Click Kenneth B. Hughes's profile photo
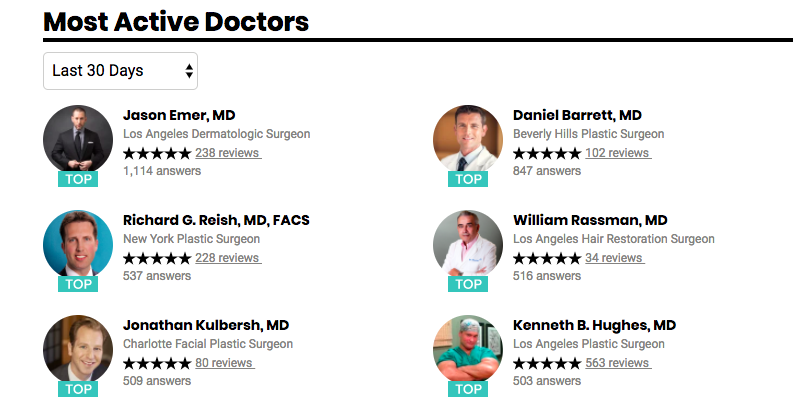This screenshot has height=405, width=802. (468, 349)
